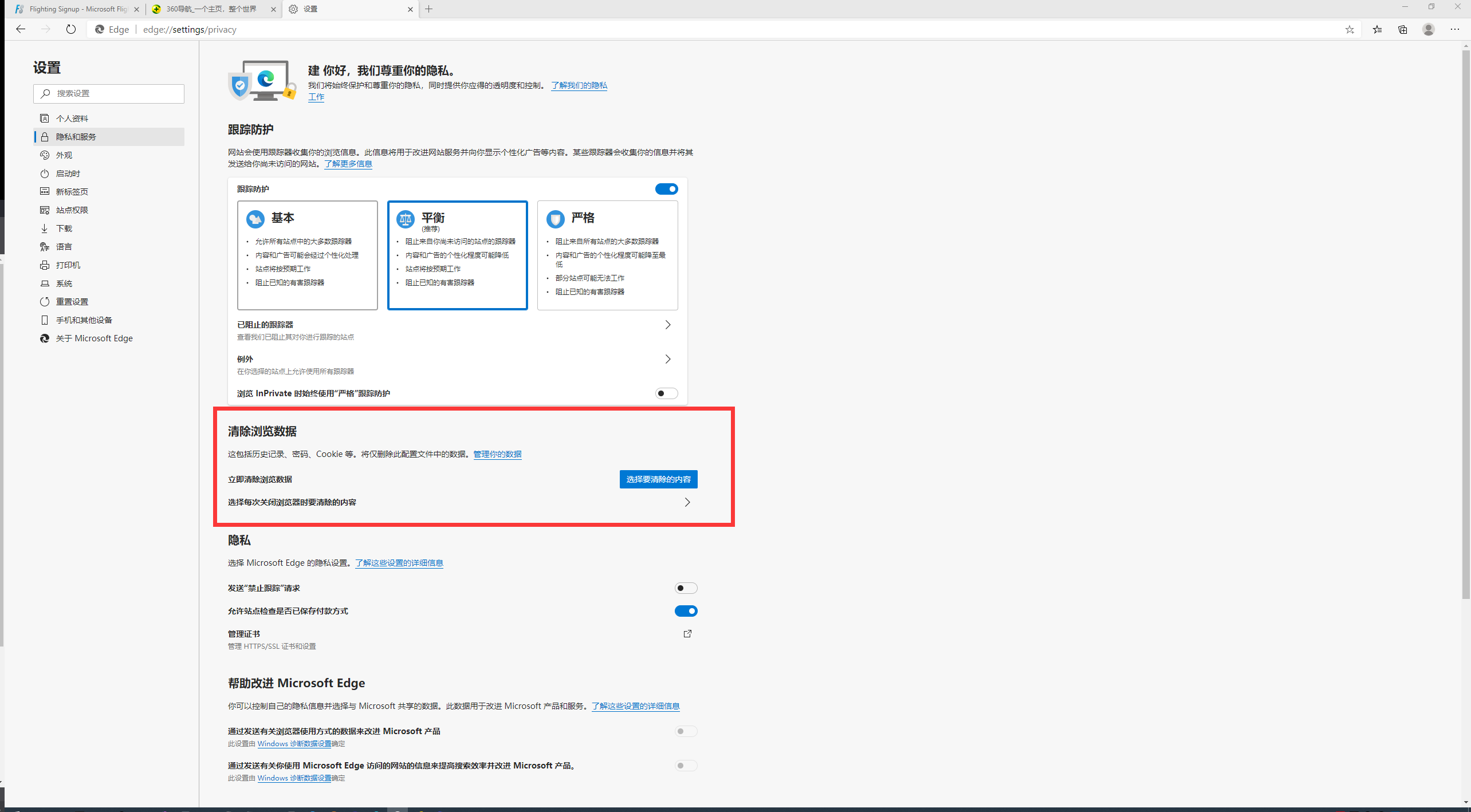Disable the 跟踪防护 master toggle
This screenshot has width=1471, height=812.
(x=666, y=188)
